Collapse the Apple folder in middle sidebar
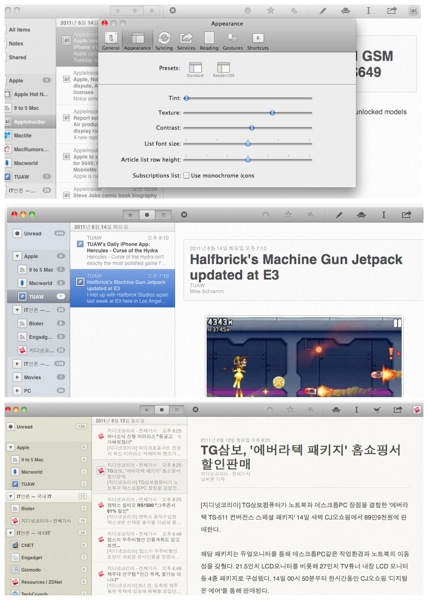This screenshot has height=600, width=428. click(17, 256)
